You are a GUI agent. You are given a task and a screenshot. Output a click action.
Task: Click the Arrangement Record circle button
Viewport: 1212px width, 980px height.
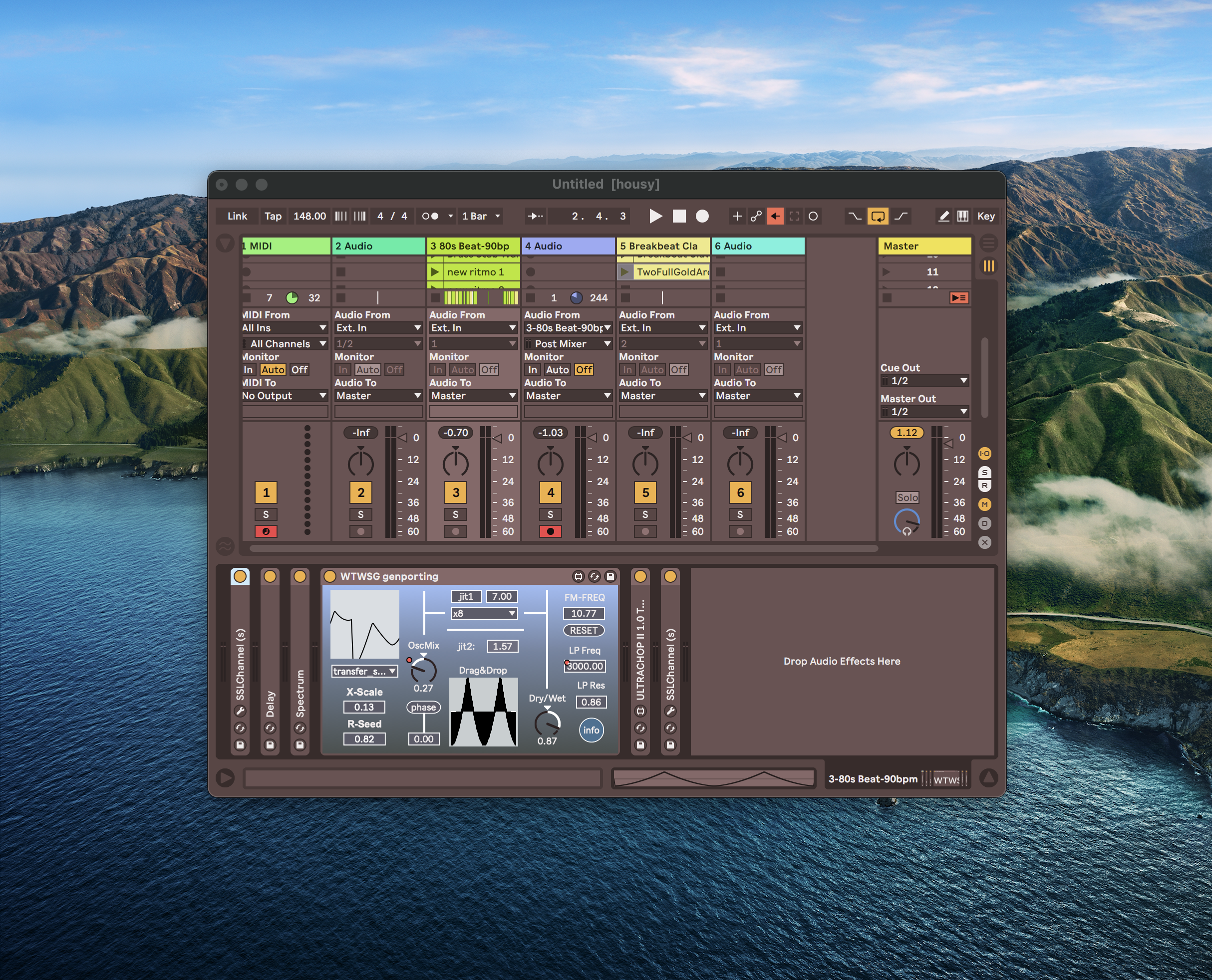click(702, 216)
